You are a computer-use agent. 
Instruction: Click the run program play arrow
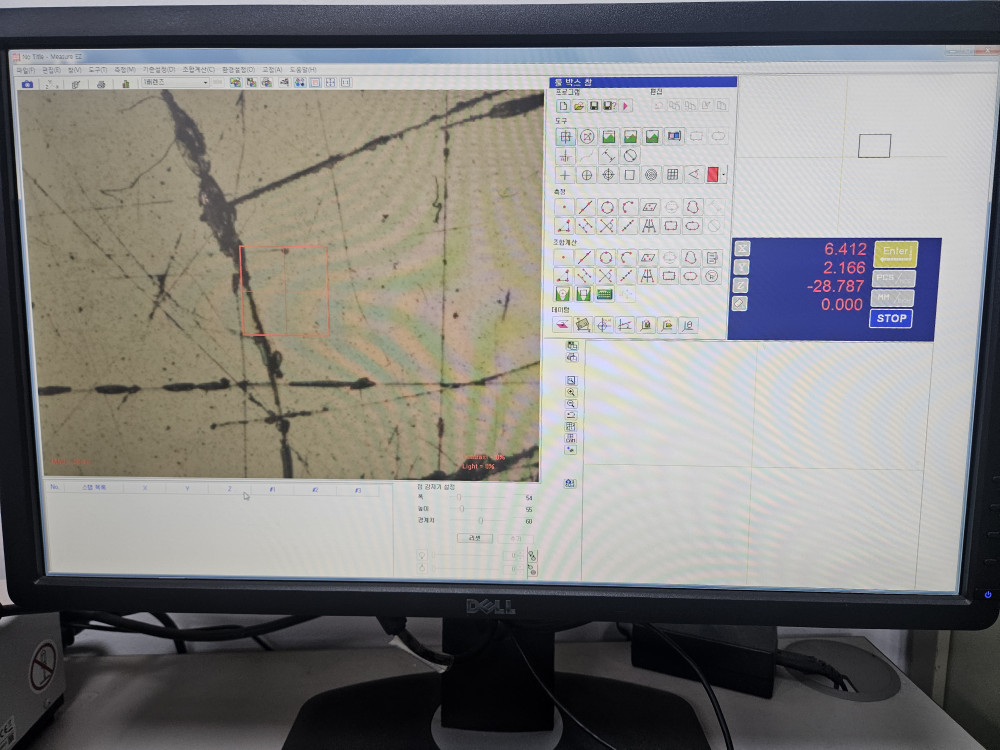coord(627,106)
